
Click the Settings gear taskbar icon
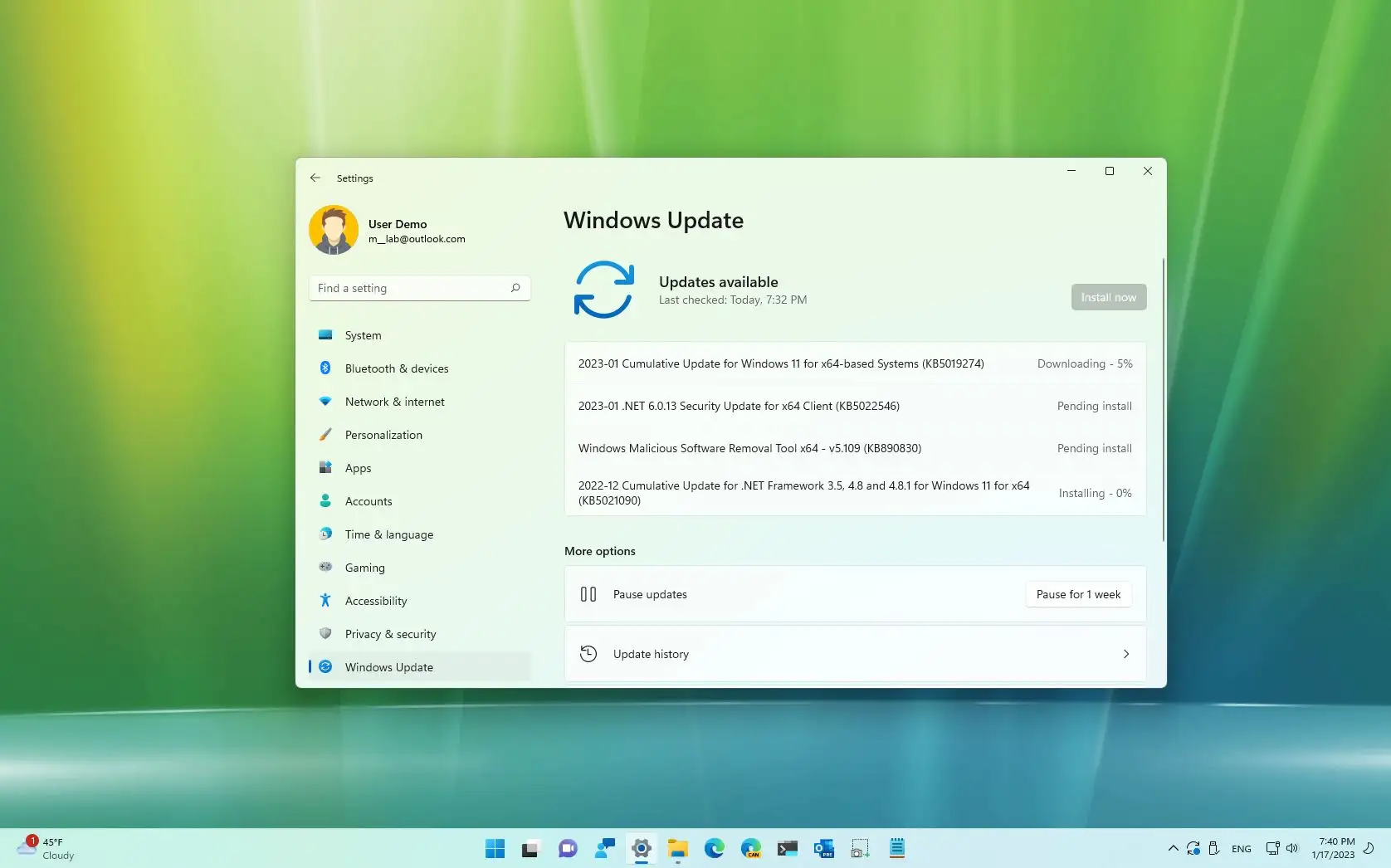(642, 848)
